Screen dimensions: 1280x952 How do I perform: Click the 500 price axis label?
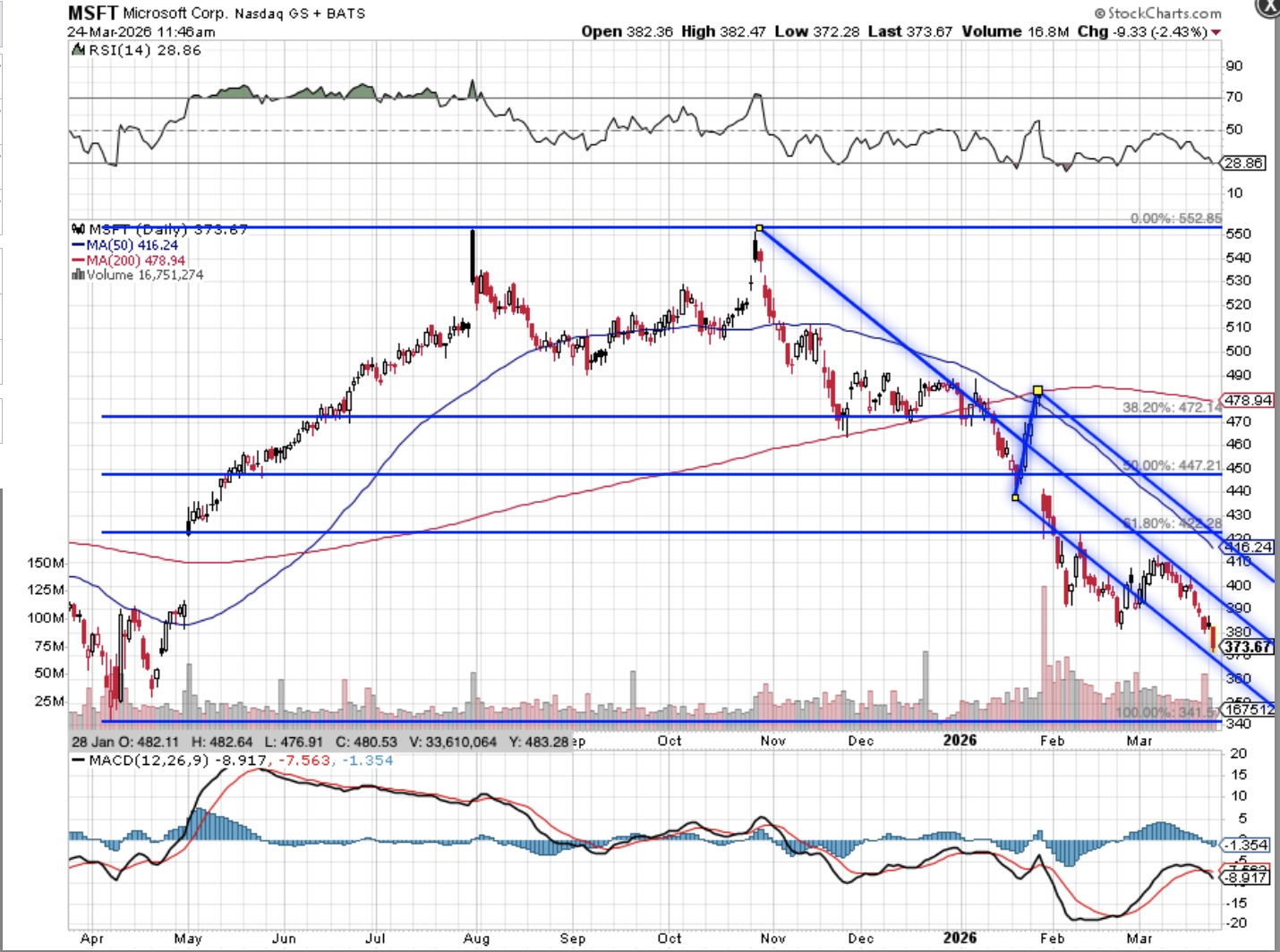click(x=1239, y=351)
